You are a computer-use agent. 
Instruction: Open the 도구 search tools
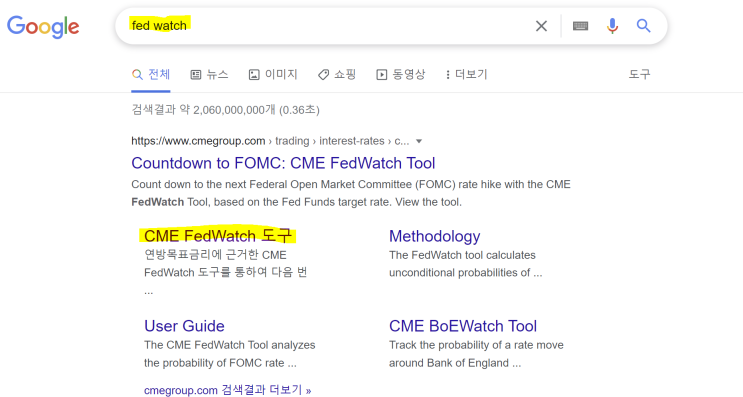[x=639, y=74]
